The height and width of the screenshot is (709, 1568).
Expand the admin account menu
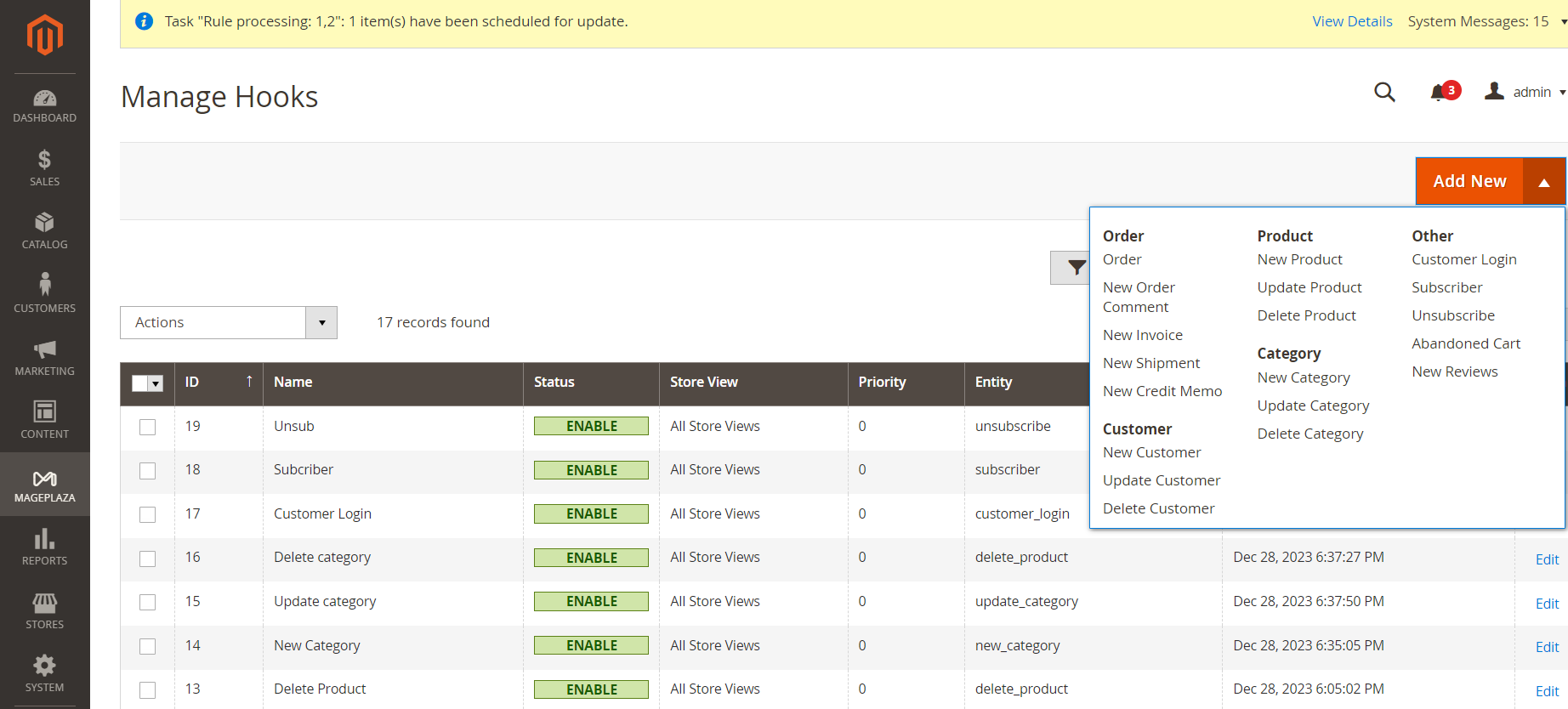[1526, 92]
